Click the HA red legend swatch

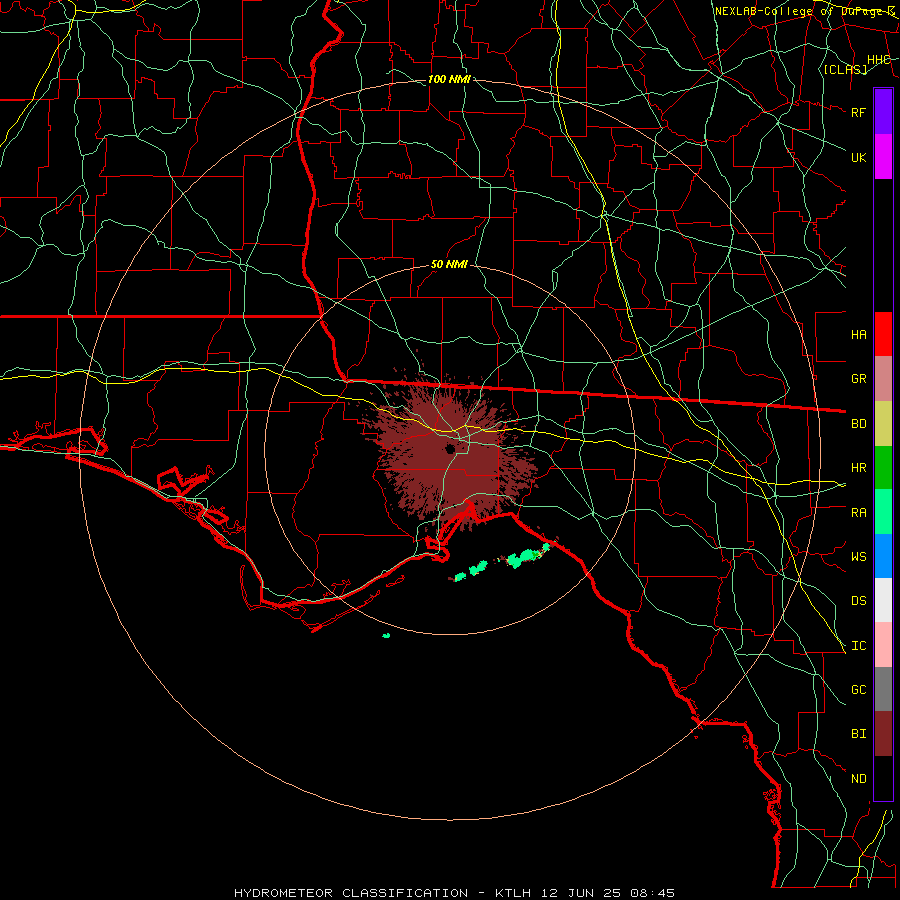883,334
